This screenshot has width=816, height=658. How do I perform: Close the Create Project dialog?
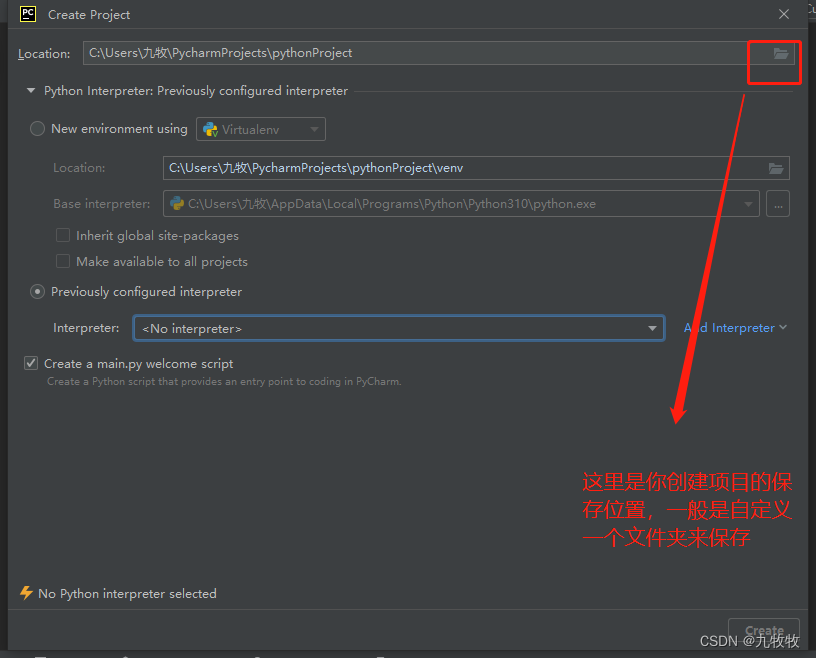pos(784,14)
